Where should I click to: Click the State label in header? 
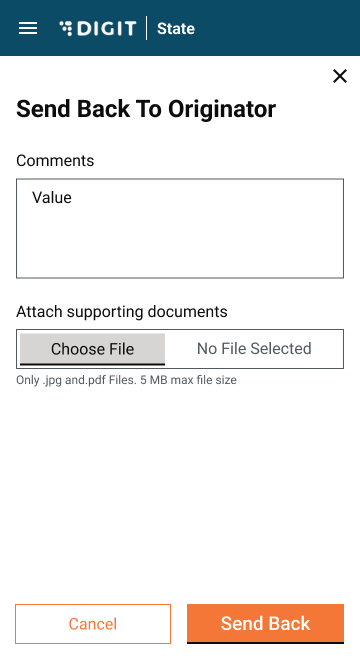click(176, 29)
